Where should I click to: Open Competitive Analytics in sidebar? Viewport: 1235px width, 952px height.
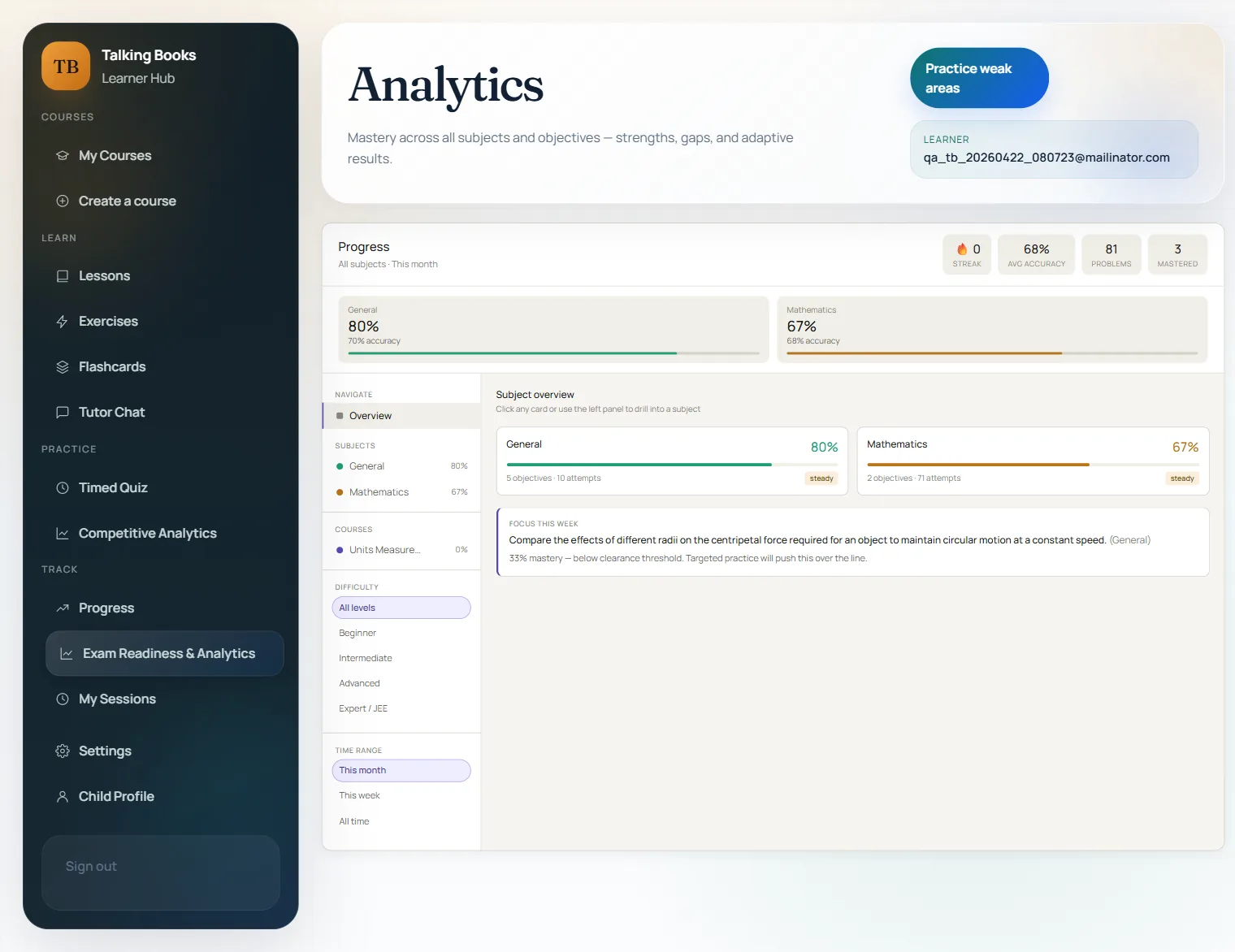pyautogui.click(x=164, y=534)
